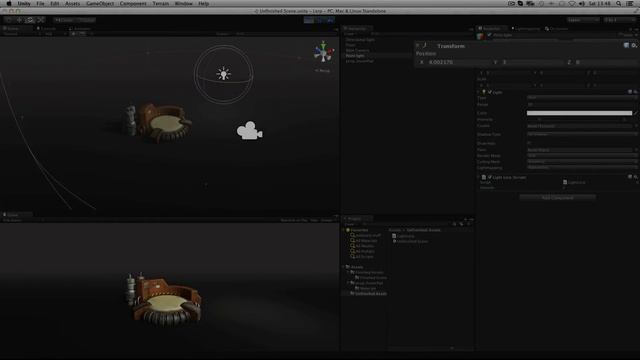Image resolution: width=640 pixels, height=360 pixels.
Task: Open the script component gear menu
Action: click(x=636, y=177)
